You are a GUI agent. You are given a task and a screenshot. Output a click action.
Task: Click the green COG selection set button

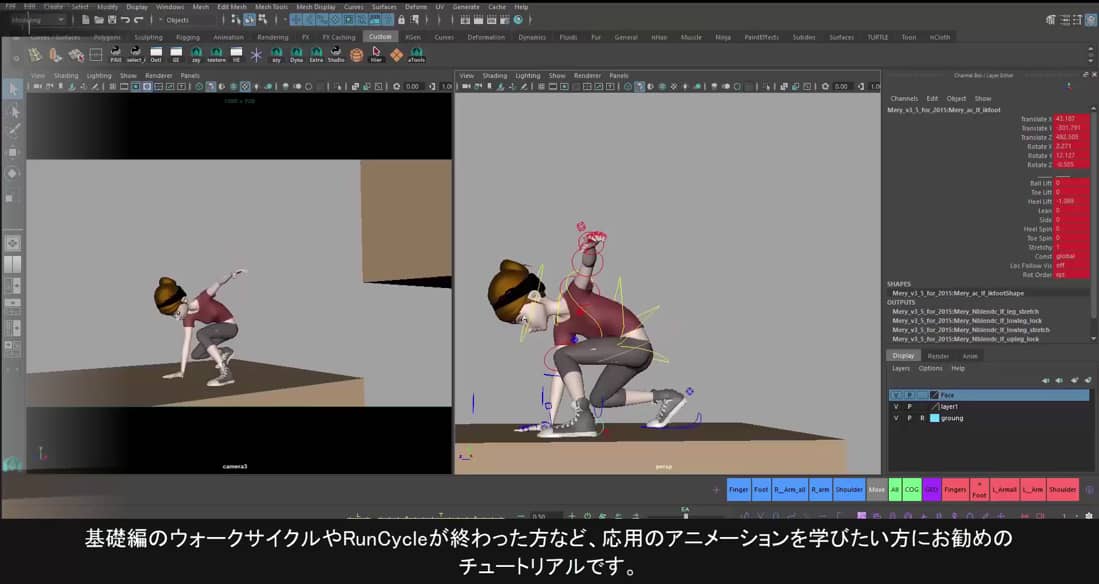[911, 489]
